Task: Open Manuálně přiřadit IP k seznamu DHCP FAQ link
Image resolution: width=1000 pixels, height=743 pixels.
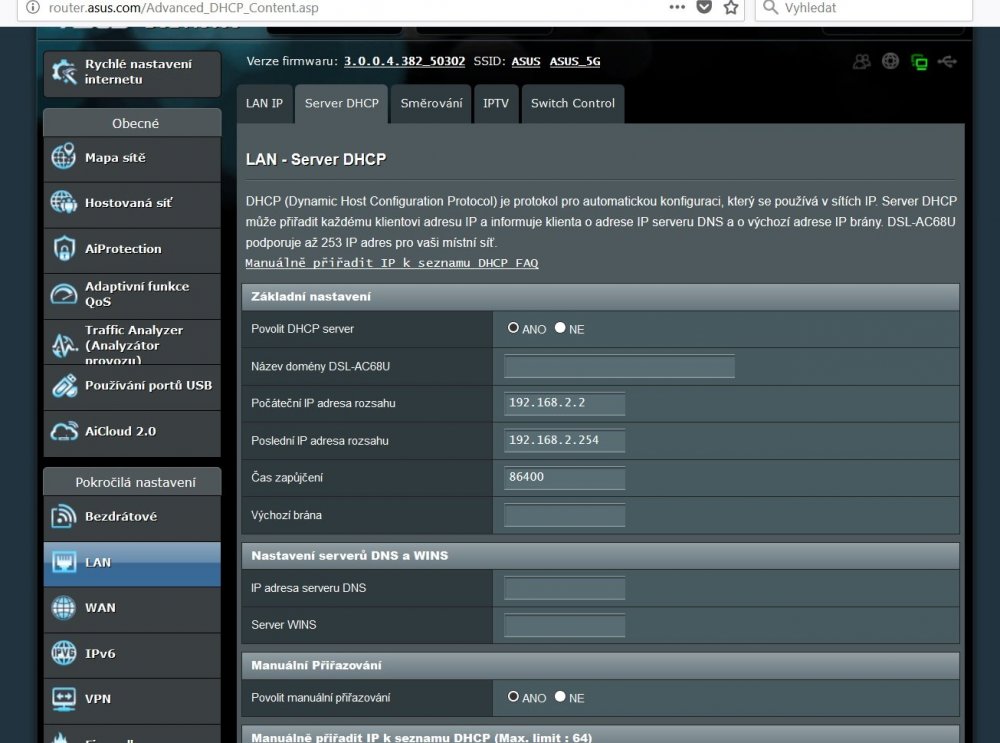Action: 392,263
